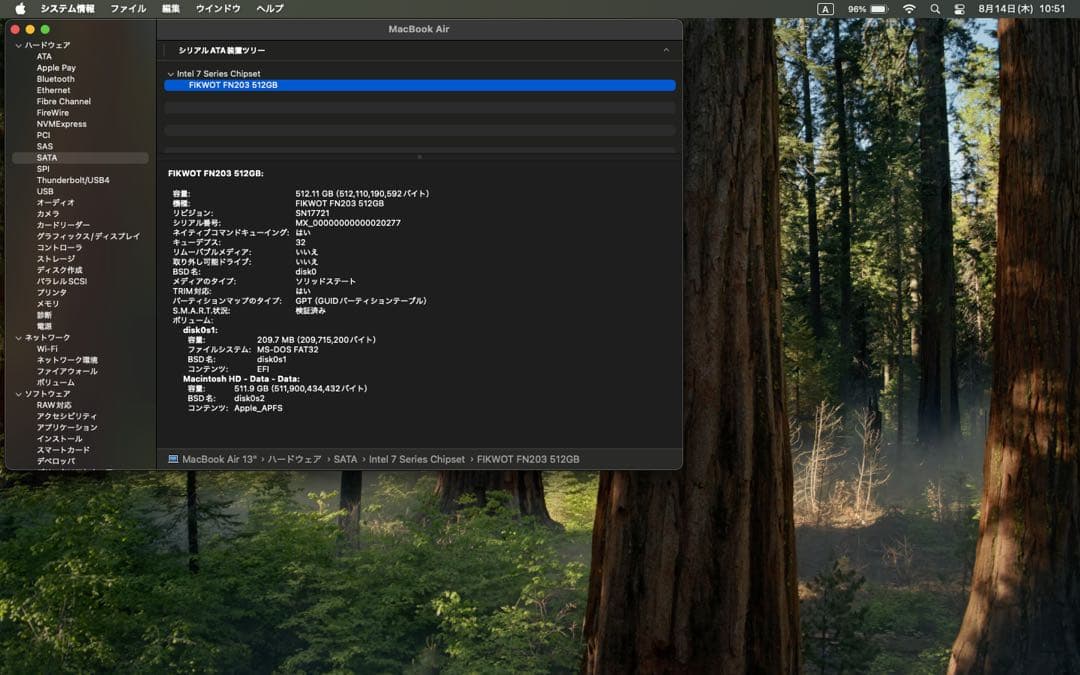Screen dimensions: 1080x675
Task: Click Intel 7 Series Chipset in path bar
Action: coord(416,459)
